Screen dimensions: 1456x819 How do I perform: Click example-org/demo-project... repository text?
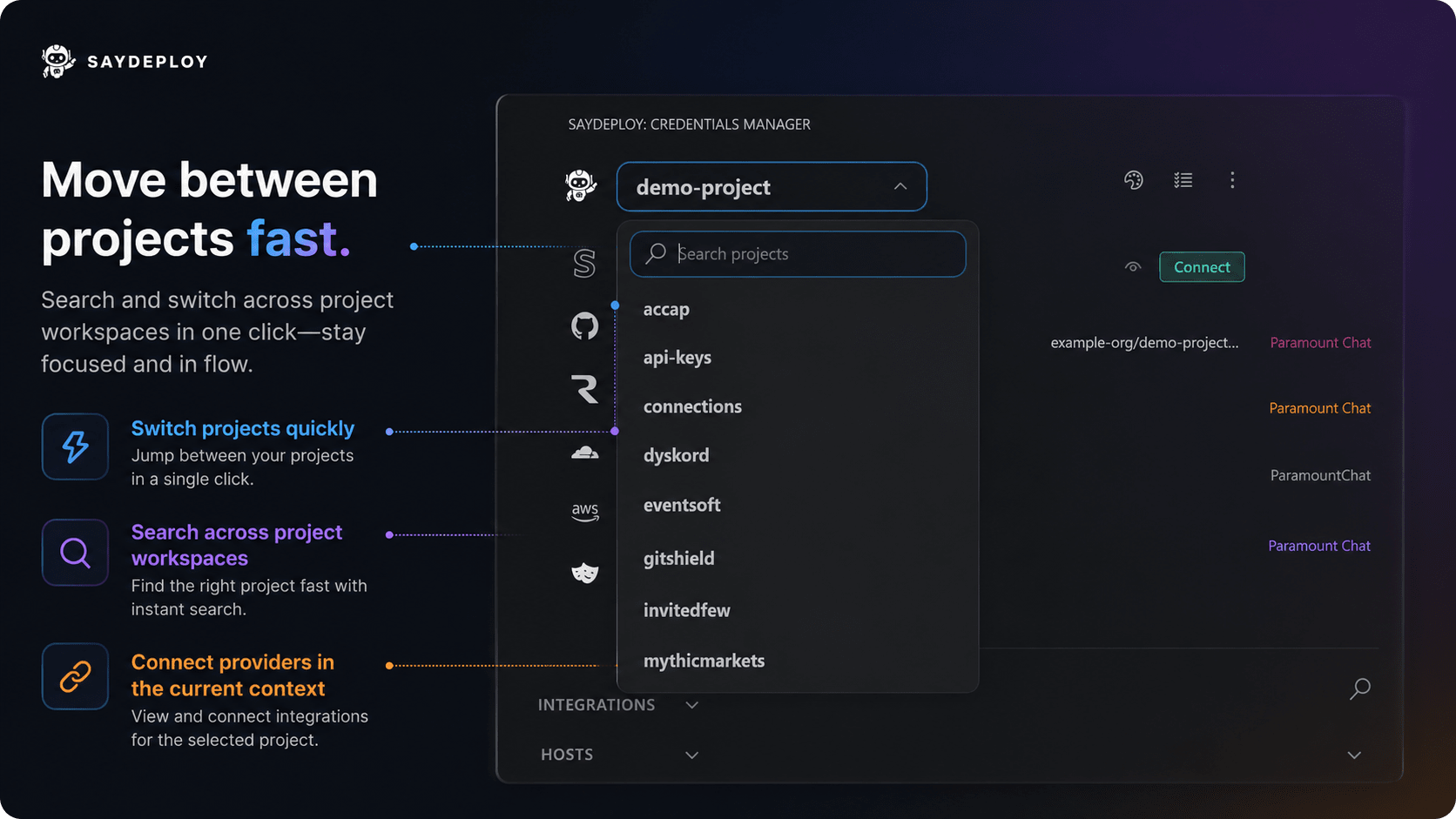(x=1144, y=343)
